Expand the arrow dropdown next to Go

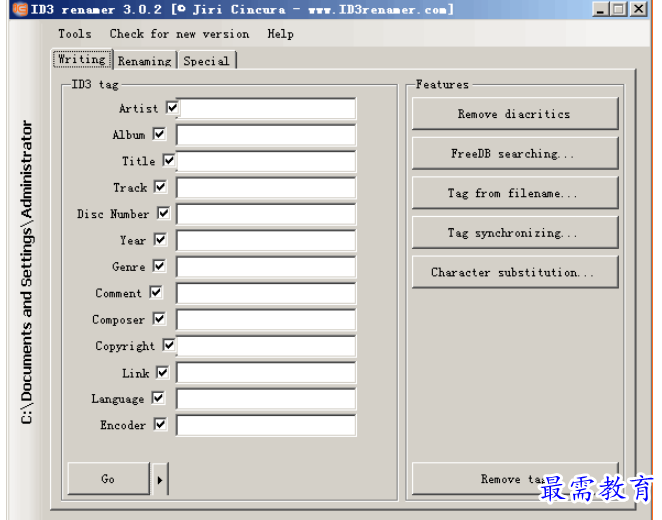click(x=160, y=479)
